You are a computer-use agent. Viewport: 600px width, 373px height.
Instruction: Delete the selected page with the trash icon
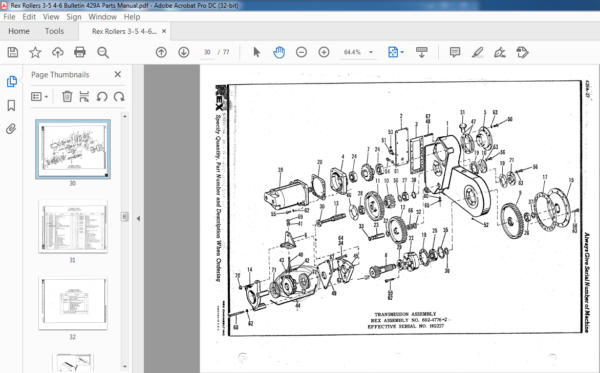coord(67,96)
